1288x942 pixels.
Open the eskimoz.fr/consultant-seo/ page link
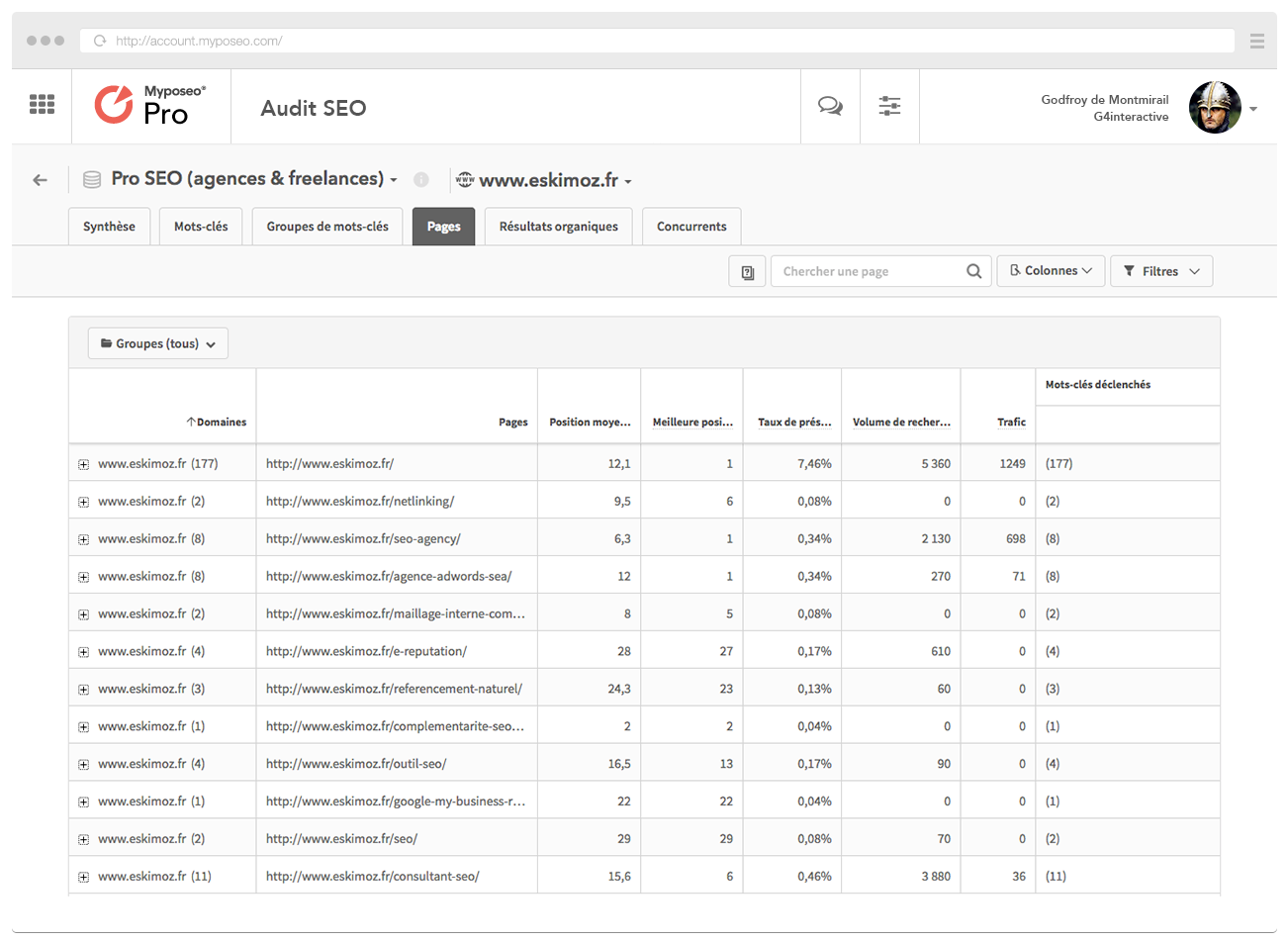tap(372, 876)
